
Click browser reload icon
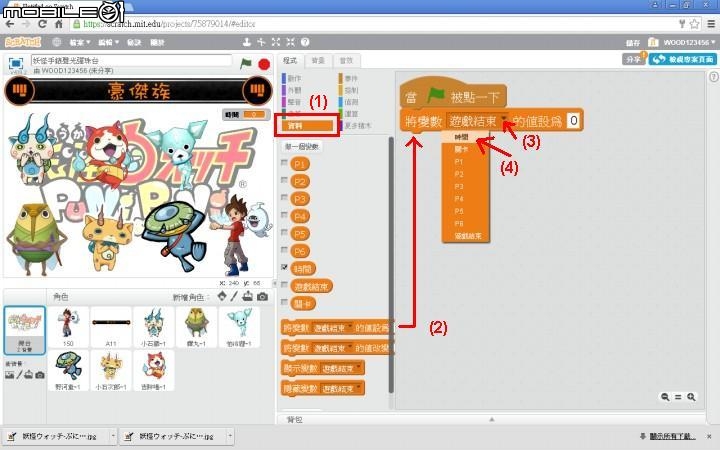pyautogui.click(x=42, y=24)
